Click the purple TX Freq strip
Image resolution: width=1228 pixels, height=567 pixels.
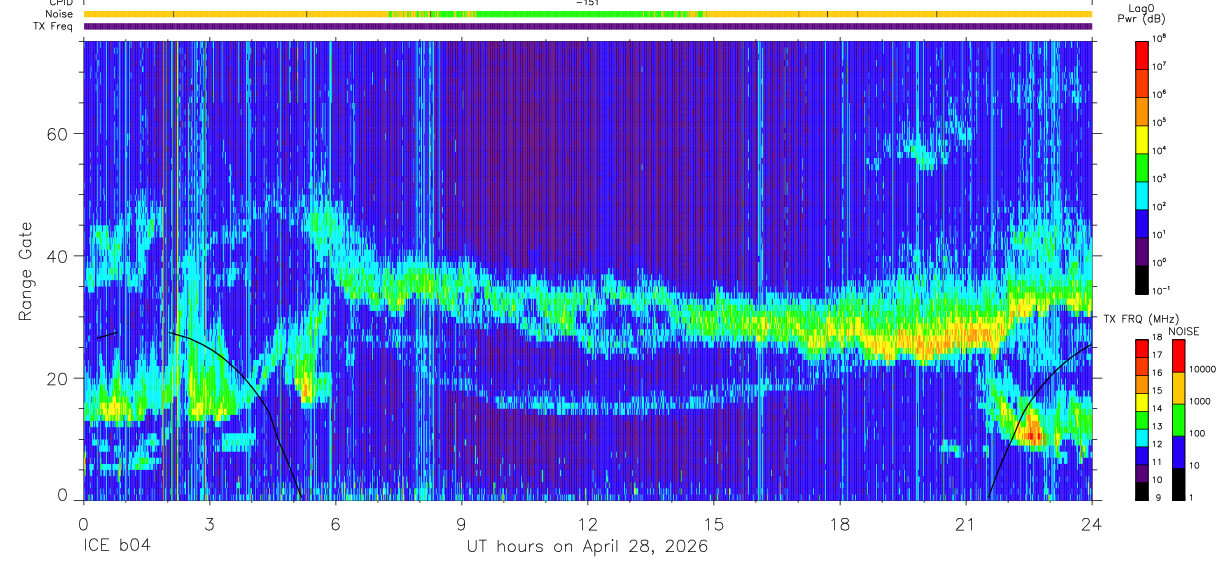(588, 26)
